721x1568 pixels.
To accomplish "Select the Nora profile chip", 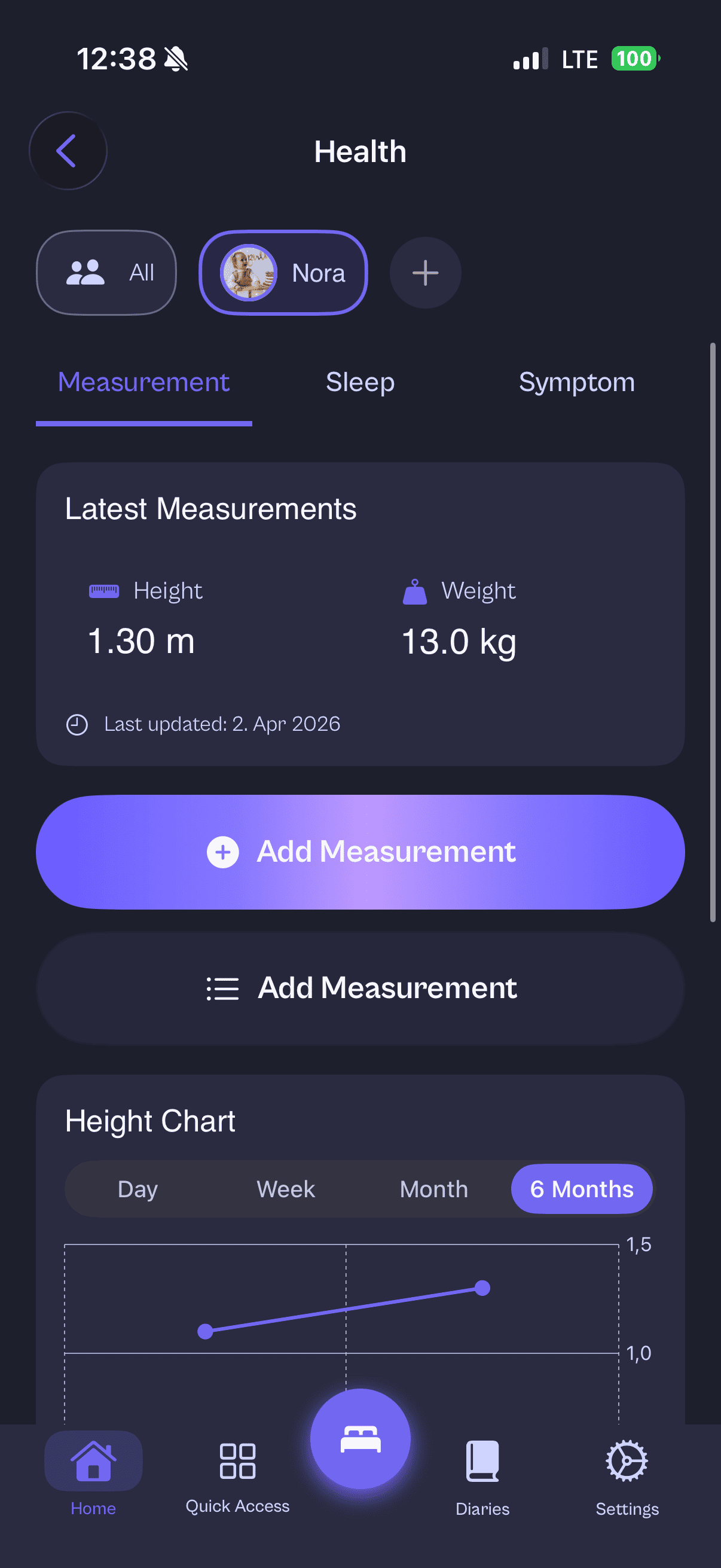I will [317, 273].
